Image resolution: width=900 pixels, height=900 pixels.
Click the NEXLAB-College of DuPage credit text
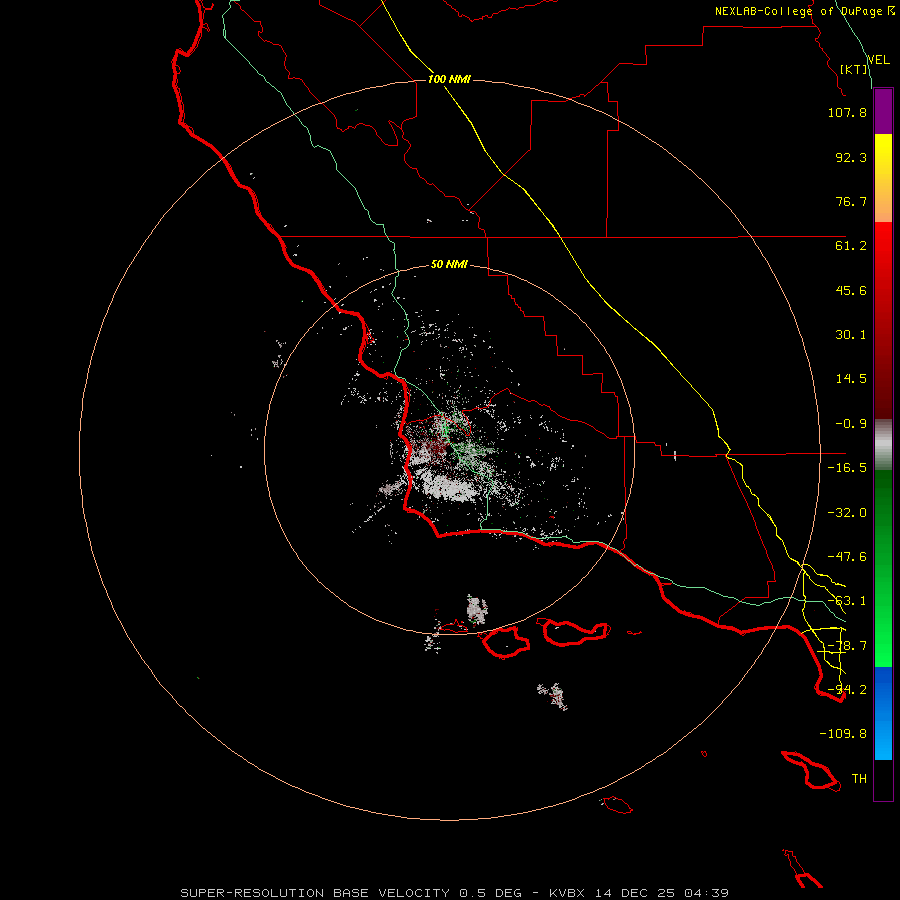[x=804, y=11]
